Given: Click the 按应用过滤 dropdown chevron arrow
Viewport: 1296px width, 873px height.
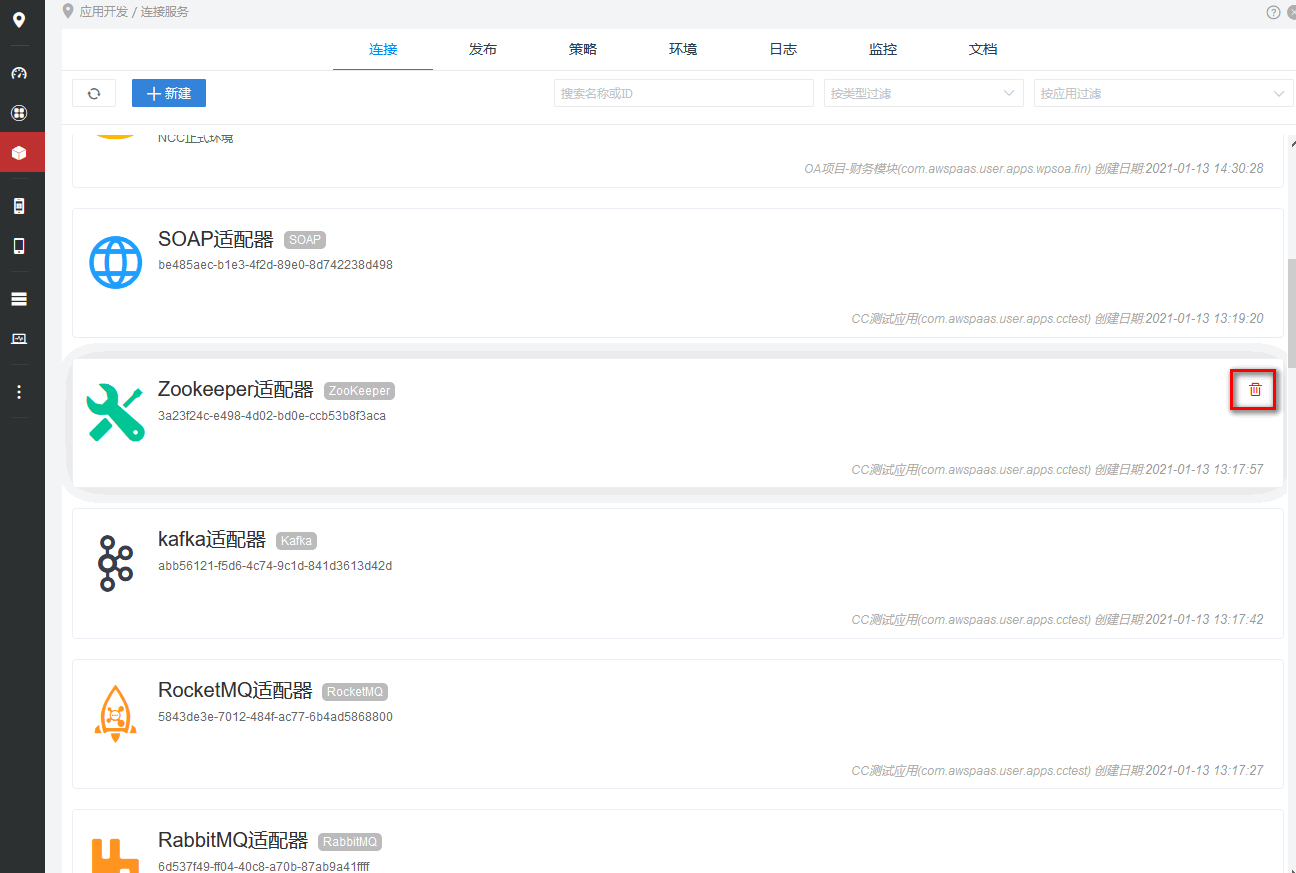Looking at the screenshot, I should [1278, 93].
